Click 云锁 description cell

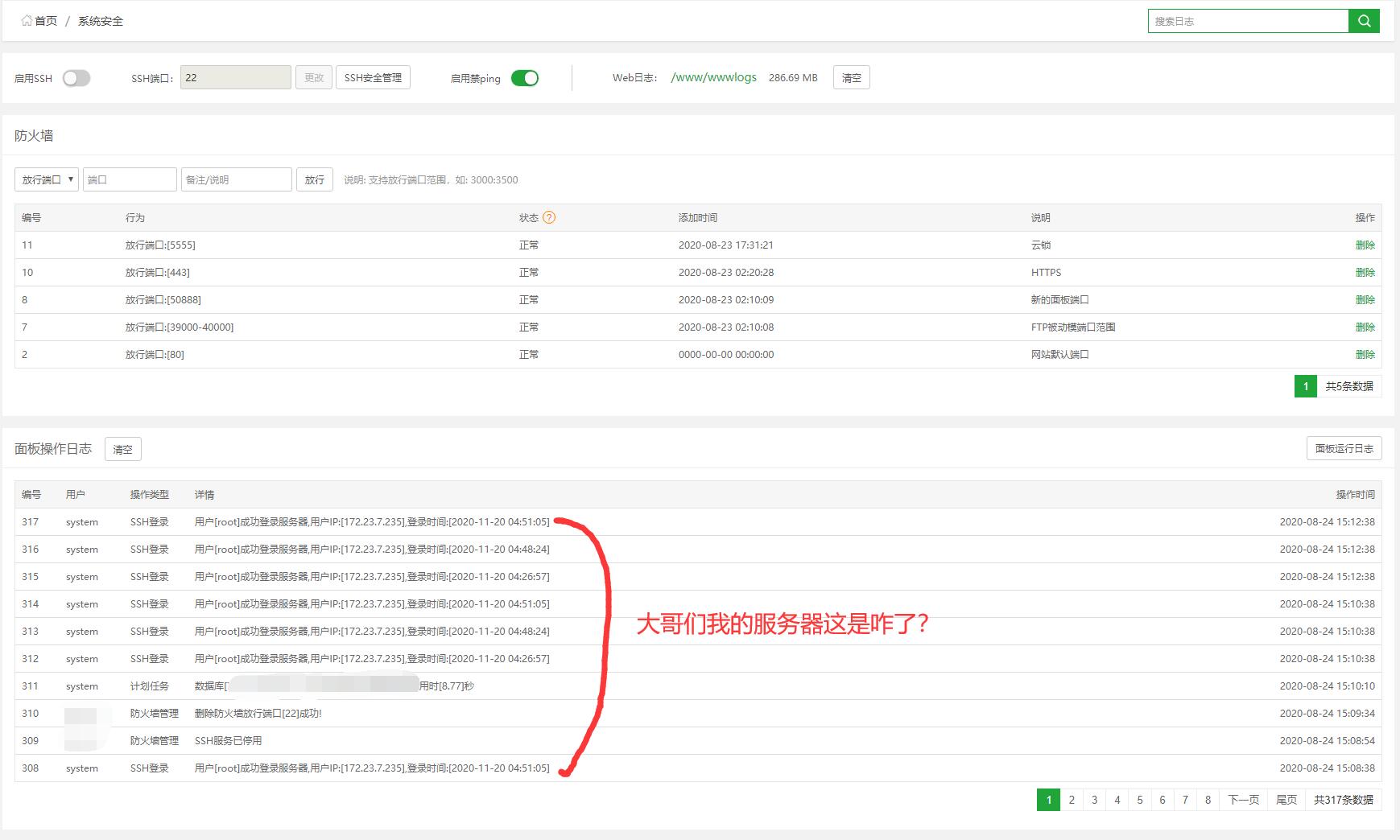1041,245
